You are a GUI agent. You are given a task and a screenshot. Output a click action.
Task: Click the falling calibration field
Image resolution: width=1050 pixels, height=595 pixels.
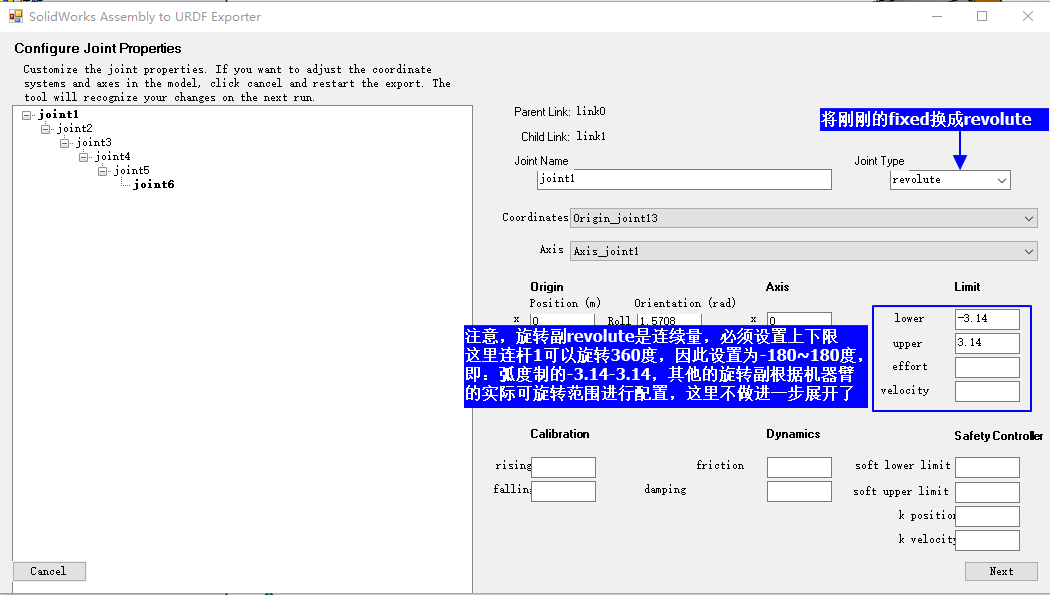pyautogui.click(x=563, y=491)
